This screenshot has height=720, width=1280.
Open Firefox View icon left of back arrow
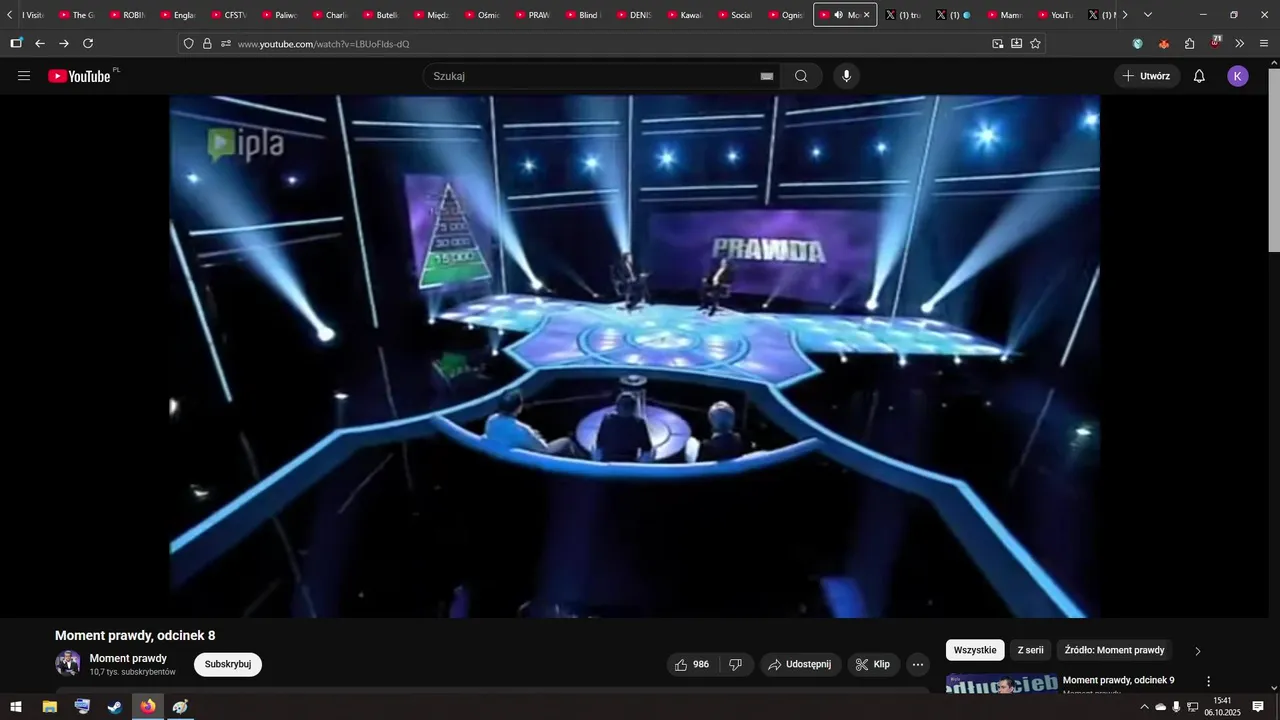(x=16, y=44)
